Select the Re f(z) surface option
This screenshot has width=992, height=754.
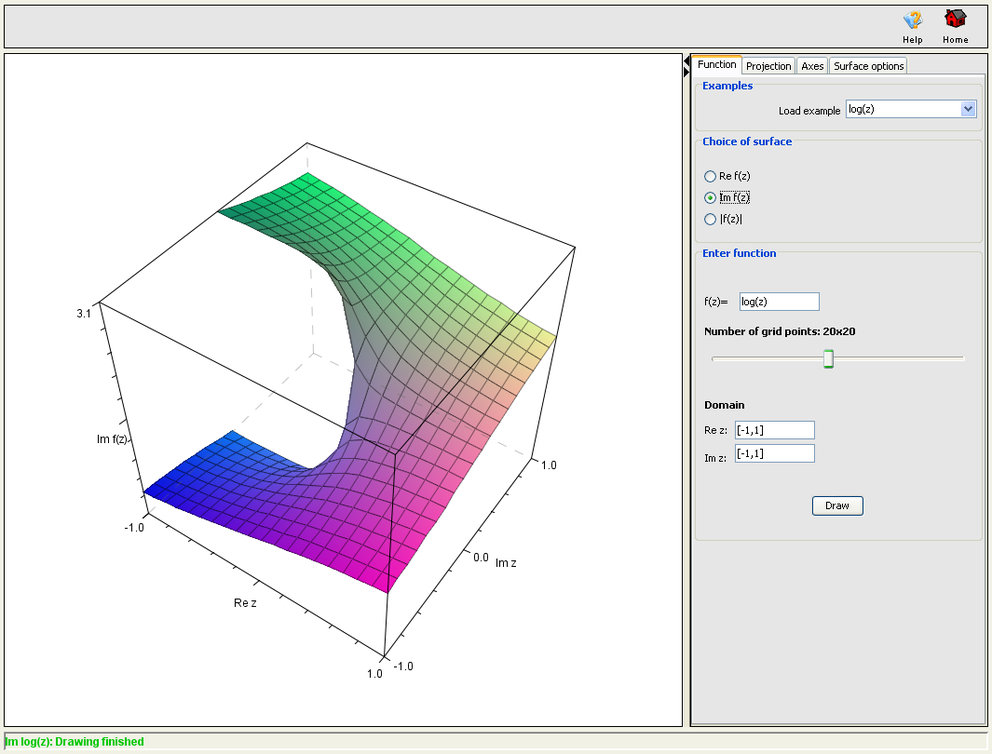pos(711,176)
